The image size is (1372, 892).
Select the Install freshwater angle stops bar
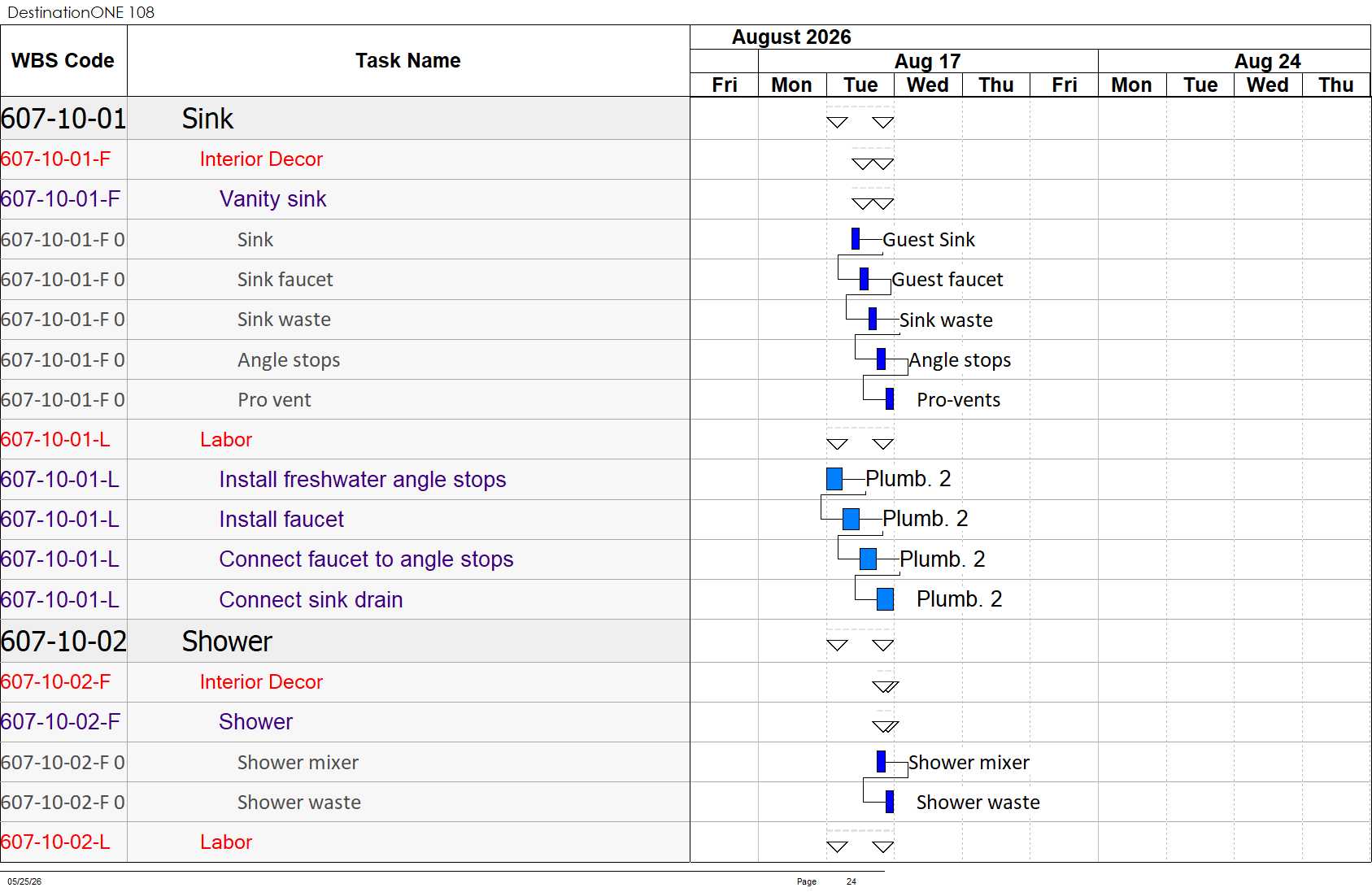click(834, 479)
